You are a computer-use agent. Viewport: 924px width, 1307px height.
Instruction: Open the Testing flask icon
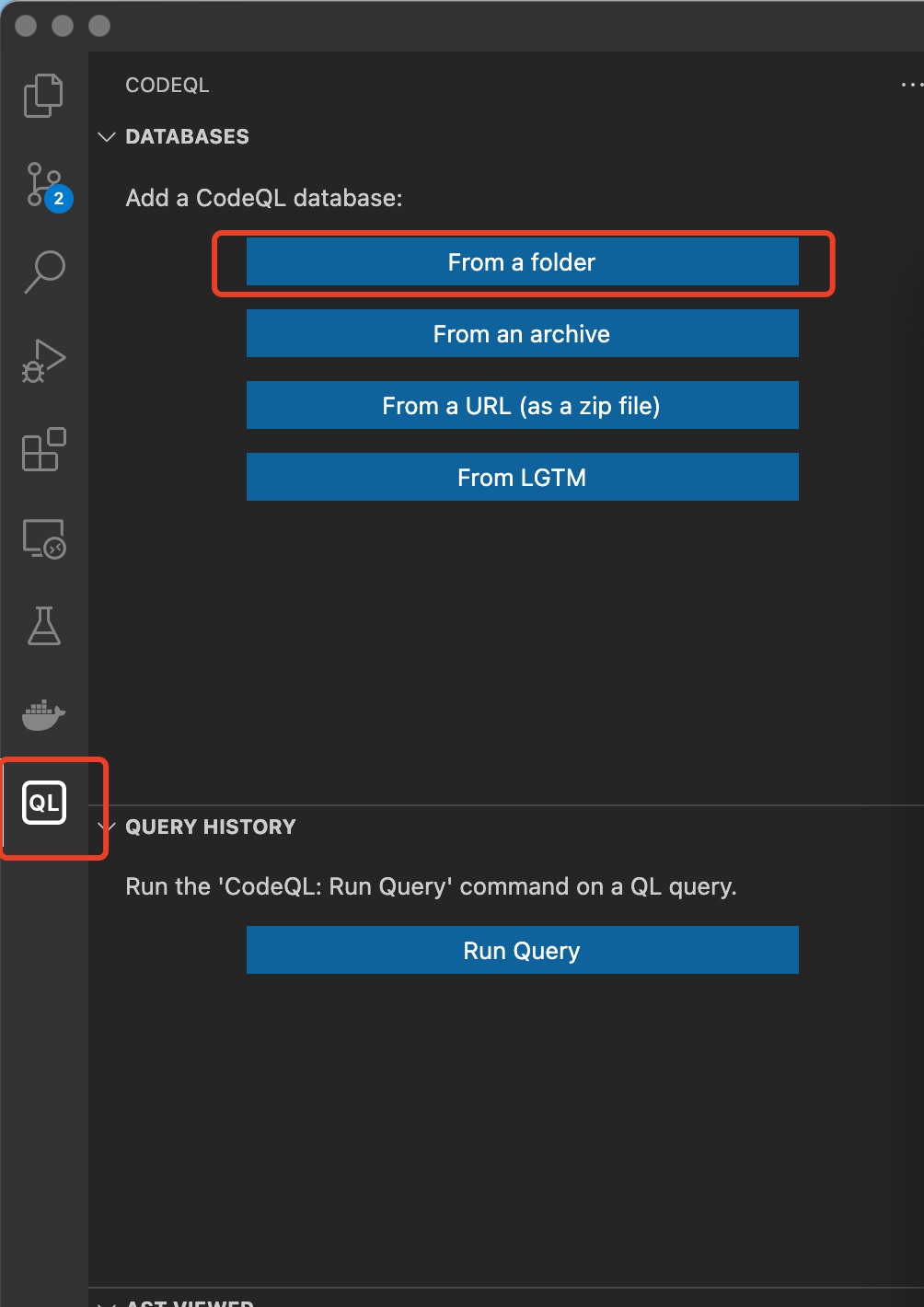pos(44,626)
